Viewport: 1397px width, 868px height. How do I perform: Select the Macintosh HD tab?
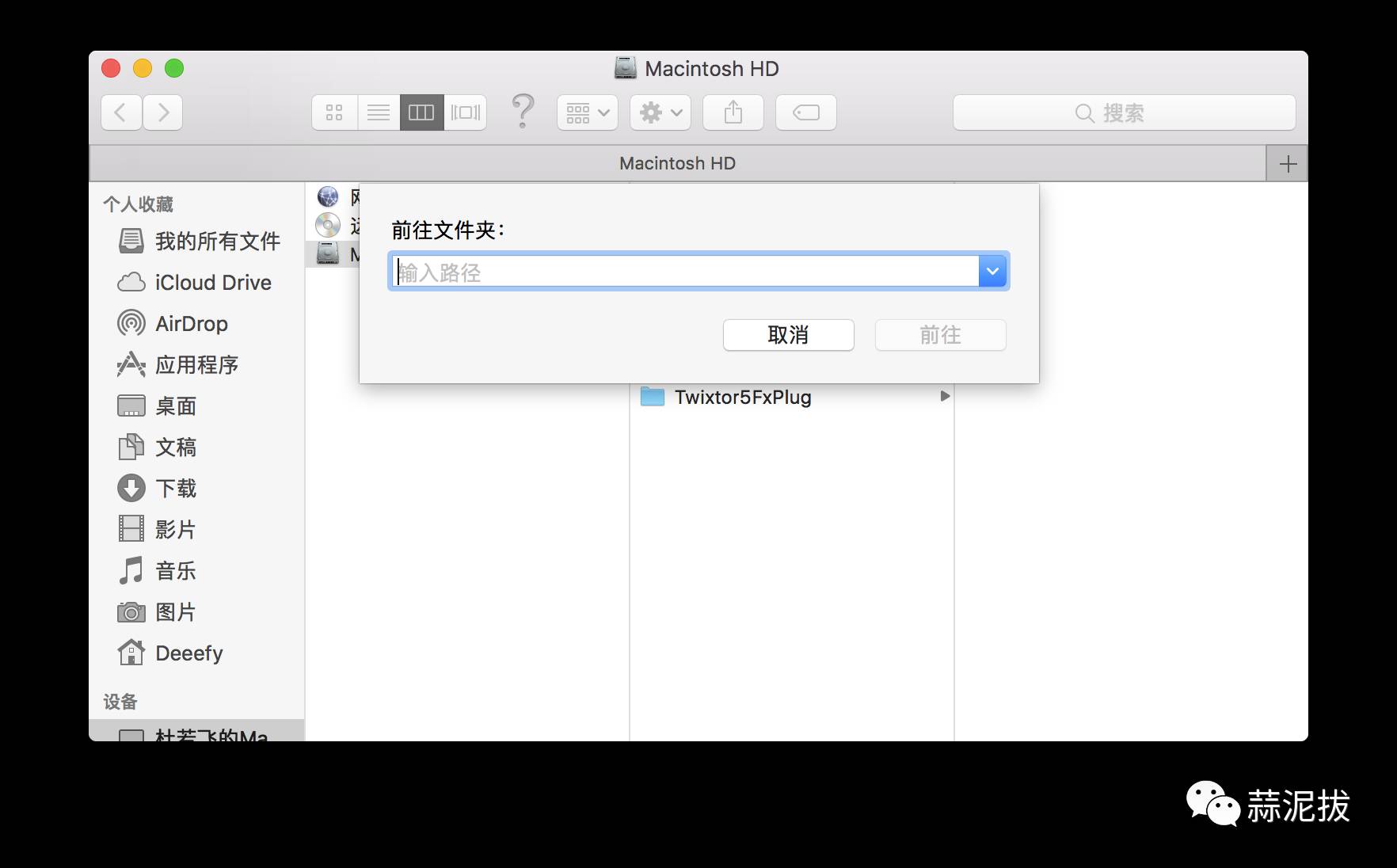[x=677, y=164]
